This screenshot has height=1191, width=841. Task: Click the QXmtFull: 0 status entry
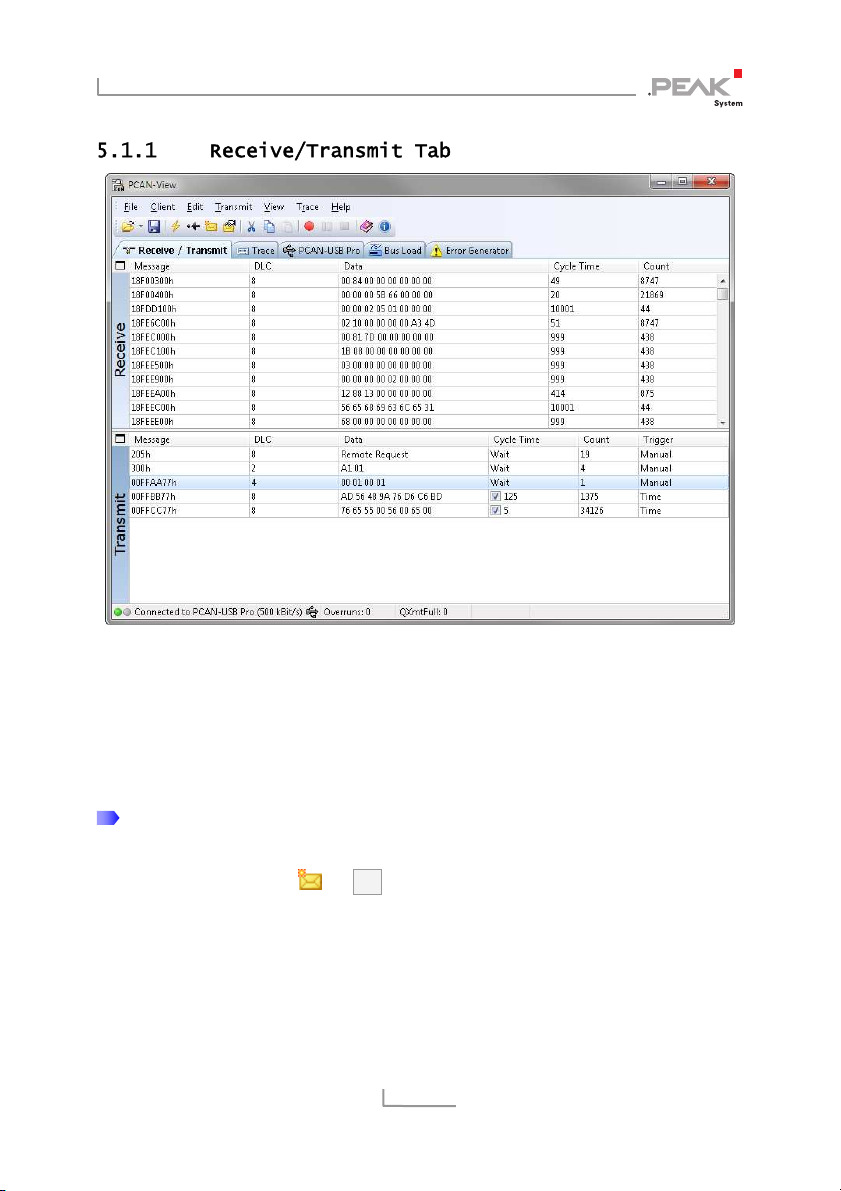[423, 611]
